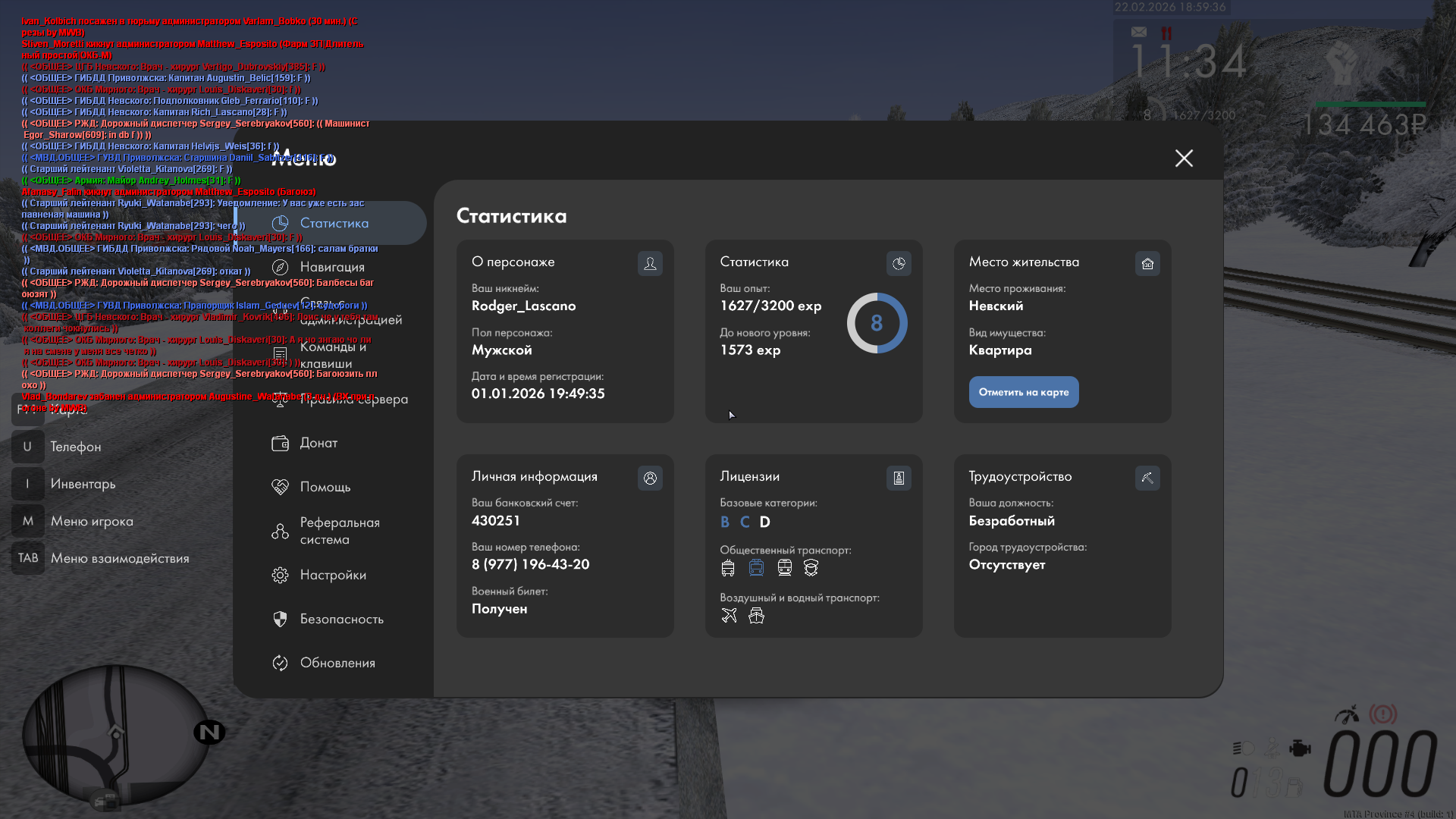1456x819 pixels.
Task: Click the pie chart icon in Статистика card
Action: (899, 264)
